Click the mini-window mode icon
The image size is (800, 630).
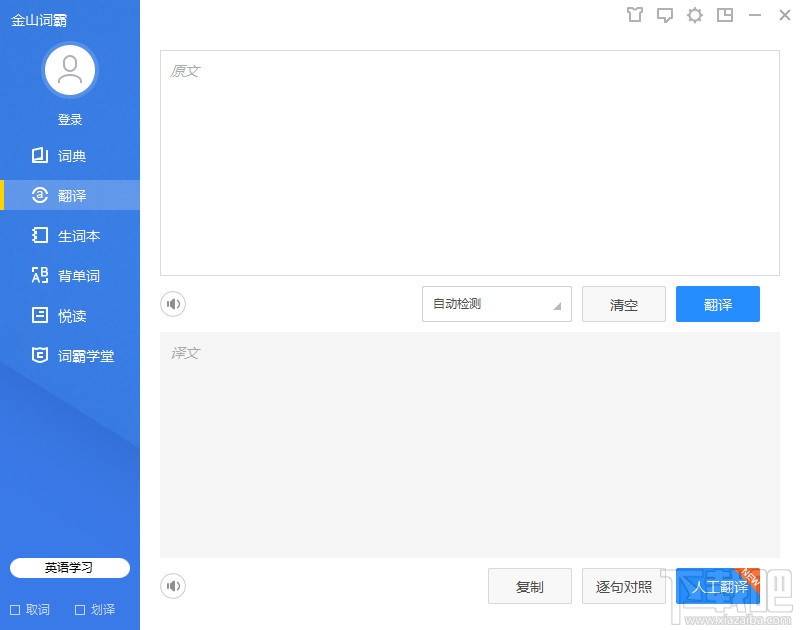pyautogui.click(x=724, y=15)
